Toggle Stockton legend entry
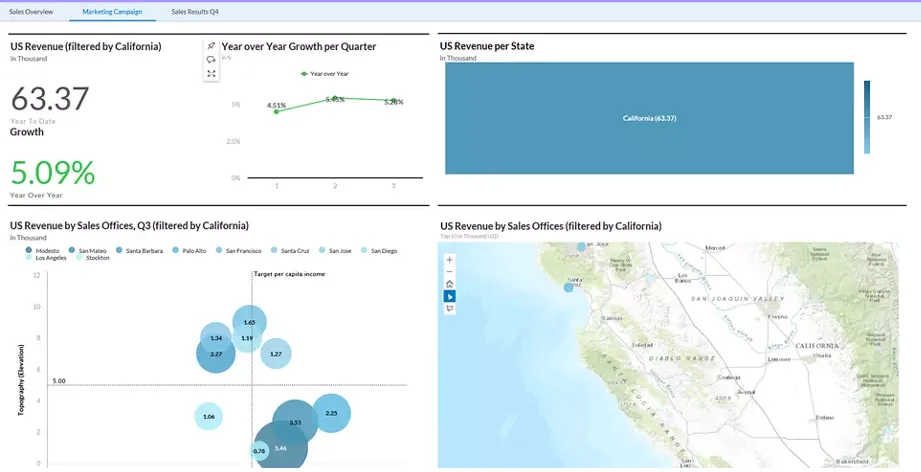This screenshot has width=921, height=472. click(x=93, y=258)
